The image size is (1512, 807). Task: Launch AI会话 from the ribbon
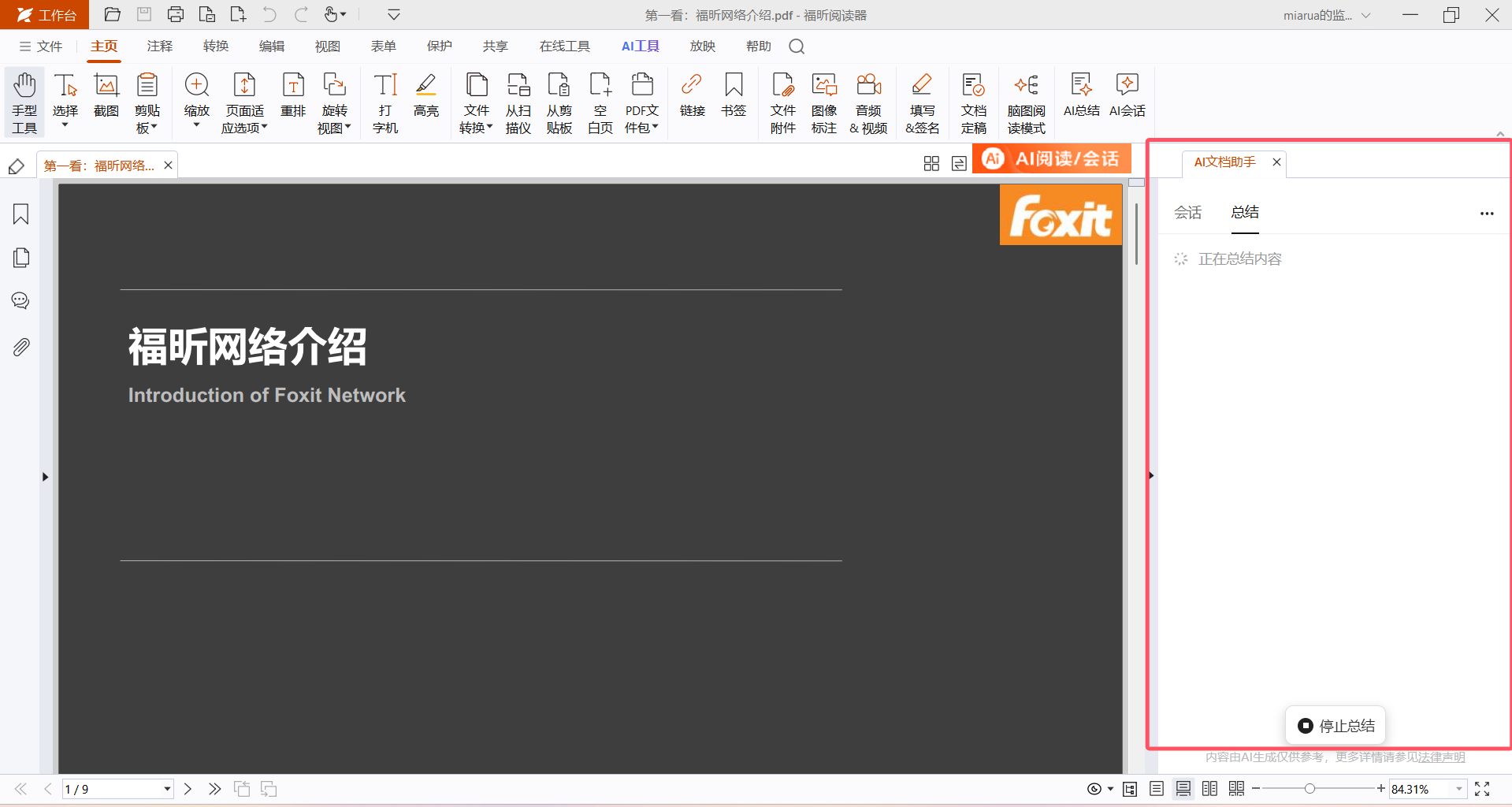point(1127,95)
